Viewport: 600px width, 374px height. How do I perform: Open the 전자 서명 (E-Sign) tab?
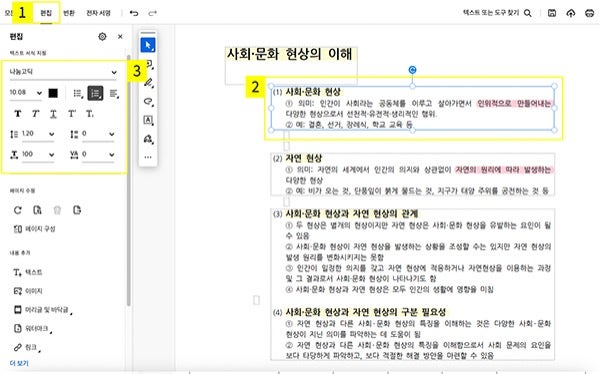coord(98,13)
